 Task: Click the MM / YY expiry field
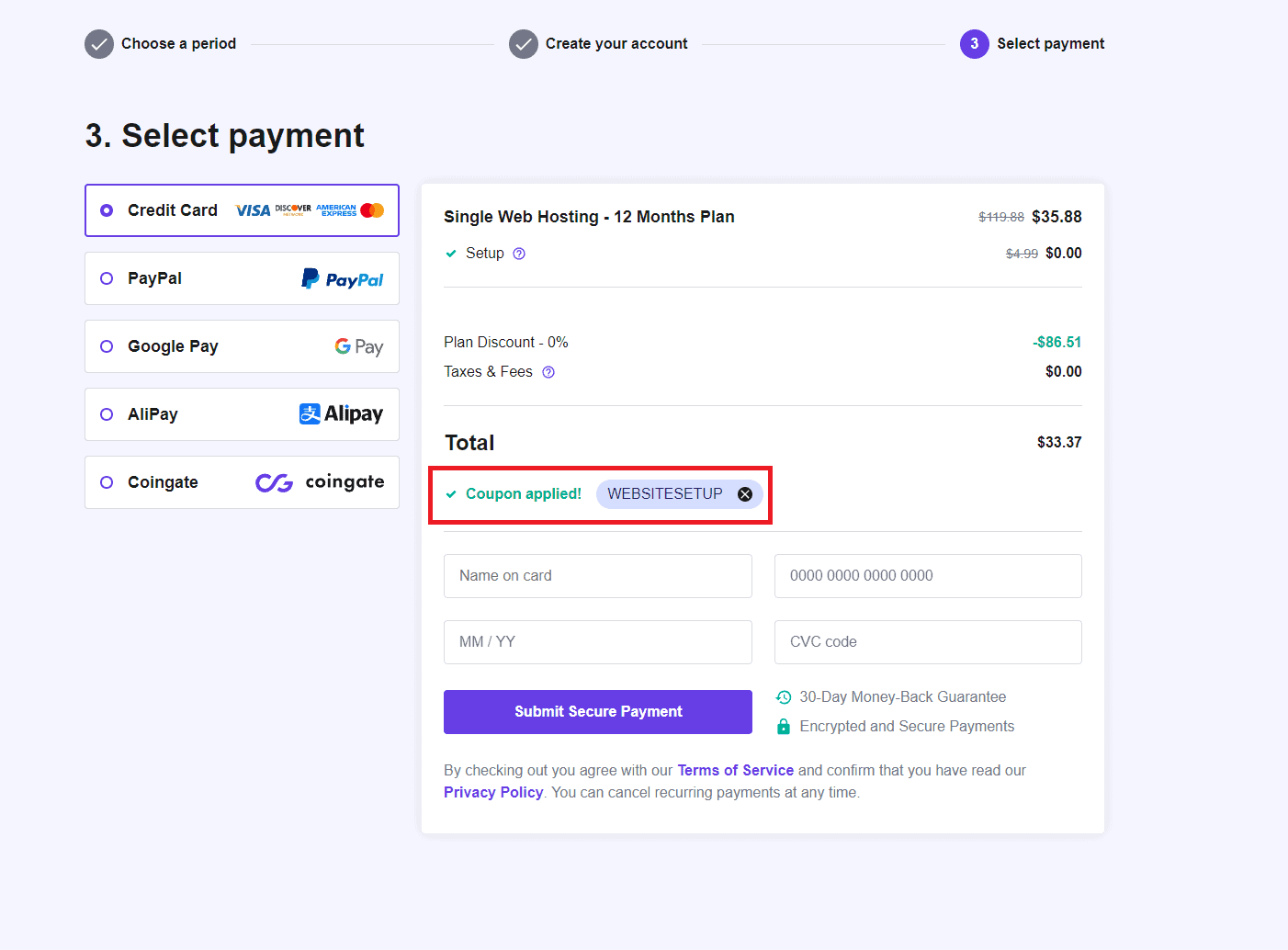[x=598, y=642]
